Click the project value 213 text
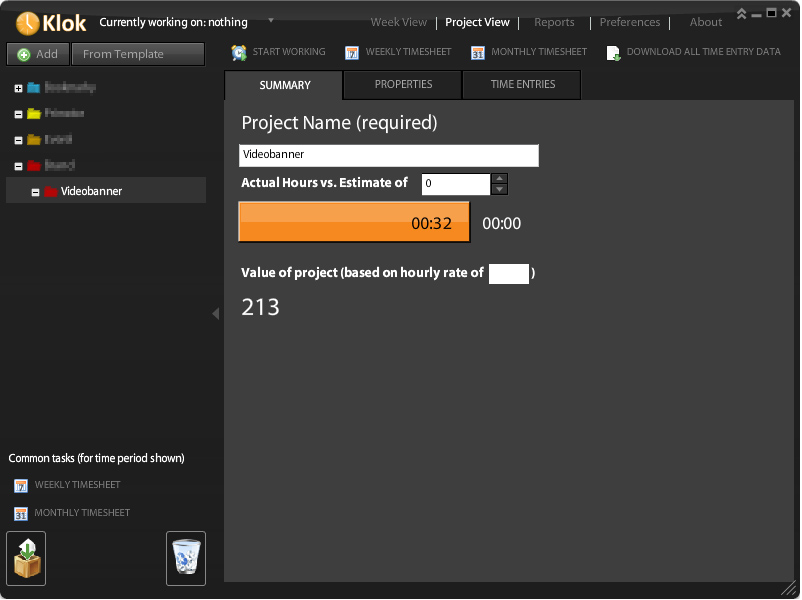Image resolution: width=802 pixels, height=600 pixels. 260,307
